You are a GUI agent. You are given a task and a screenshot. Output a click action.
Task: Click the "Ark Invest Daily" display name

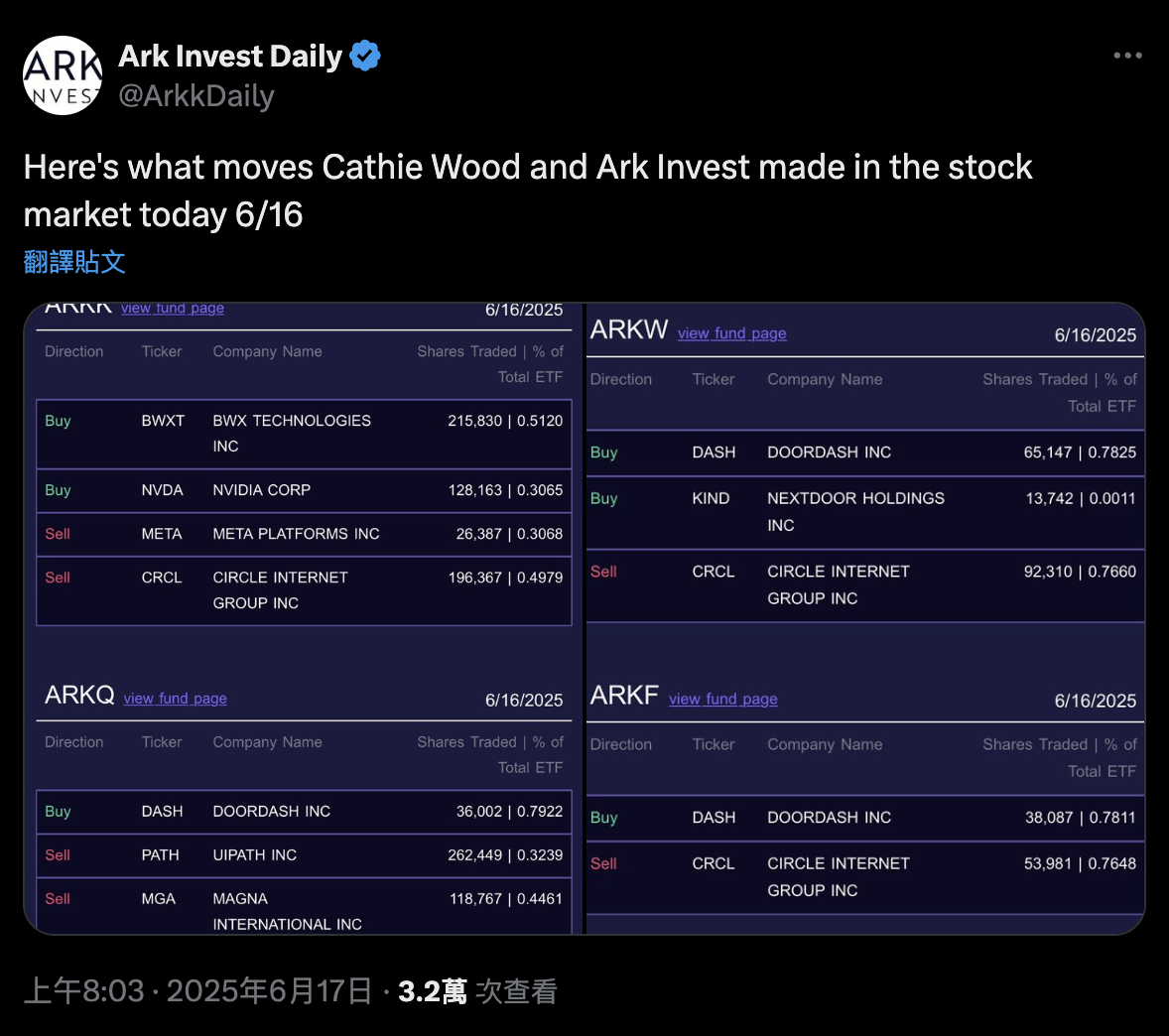point(229,56)
